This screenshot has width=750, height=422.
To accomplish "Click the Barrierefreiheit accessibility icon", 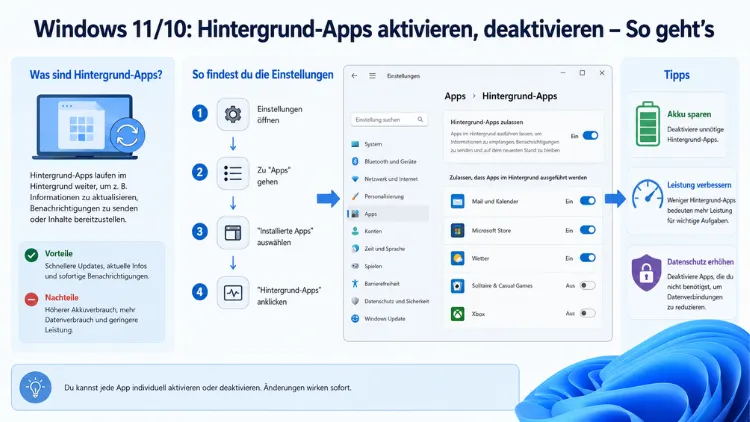I will pos(355,283).
